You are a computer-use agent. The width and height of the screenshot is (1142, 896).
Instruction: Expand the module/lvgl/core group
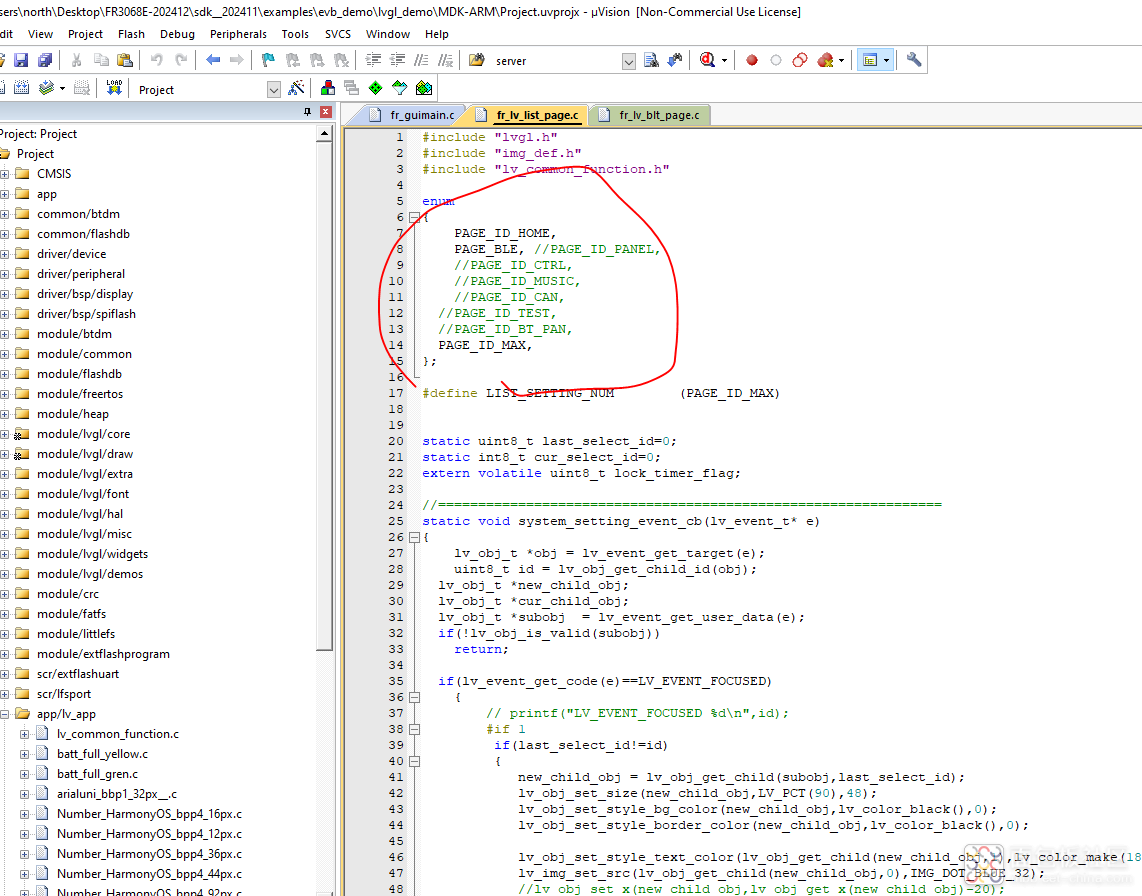4,434
